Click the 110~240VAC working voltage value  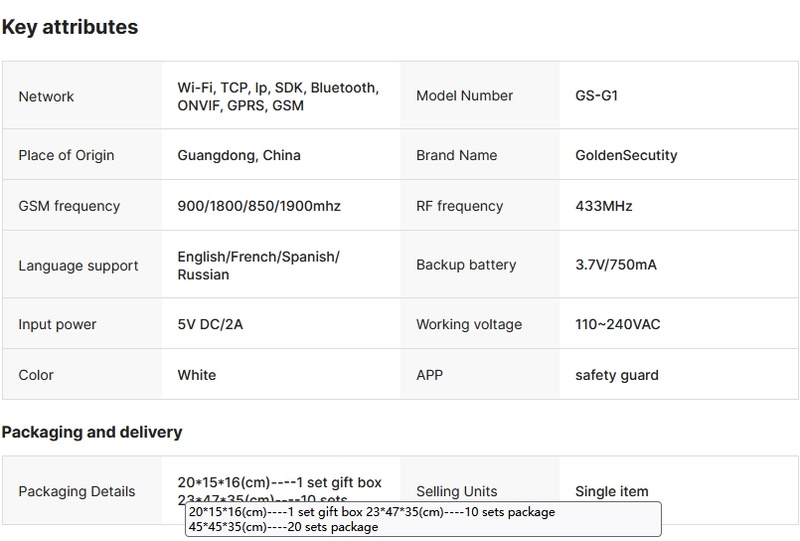617,325
